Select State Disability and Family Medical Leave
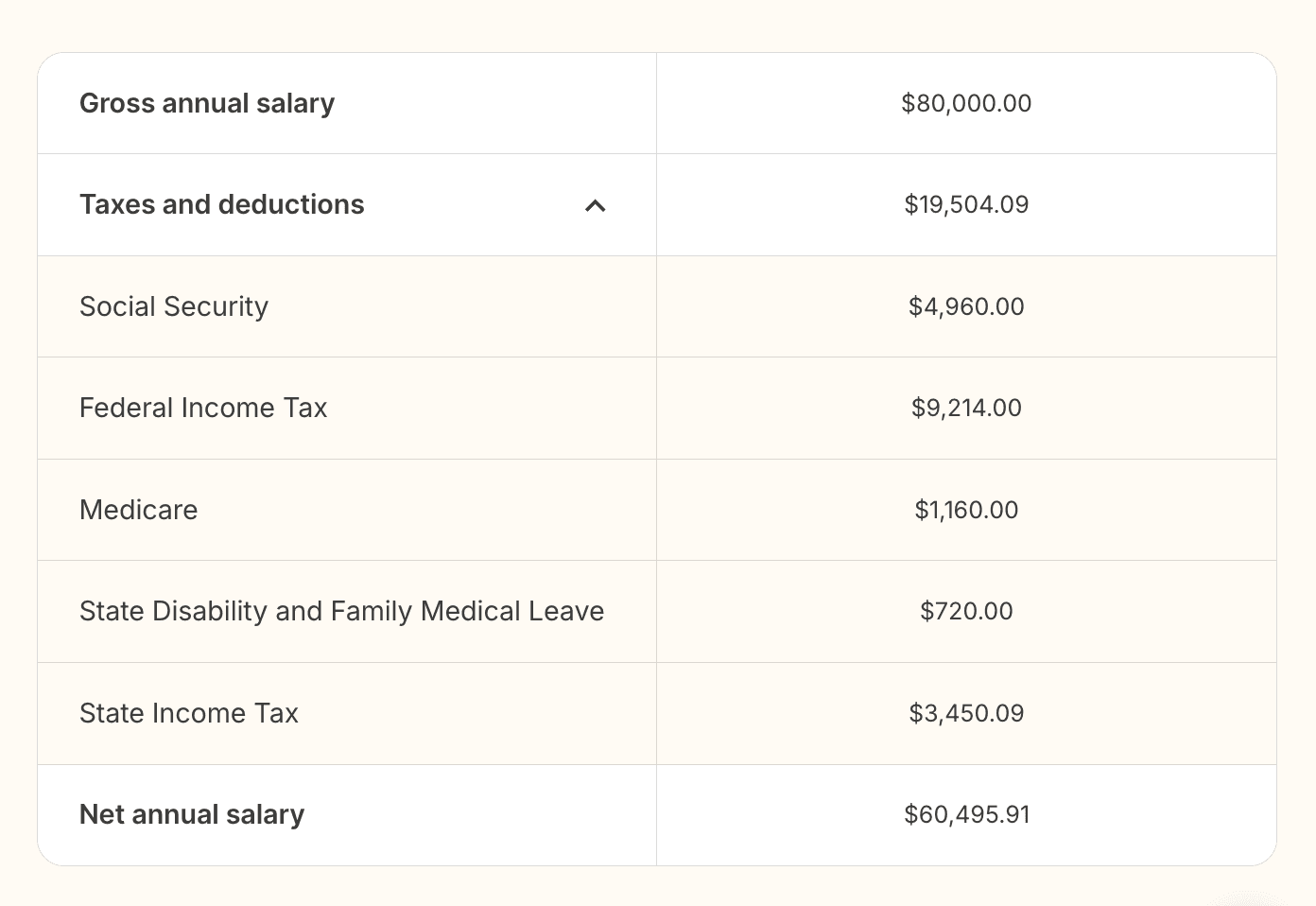1316x906 pixels. coord(342,611)
